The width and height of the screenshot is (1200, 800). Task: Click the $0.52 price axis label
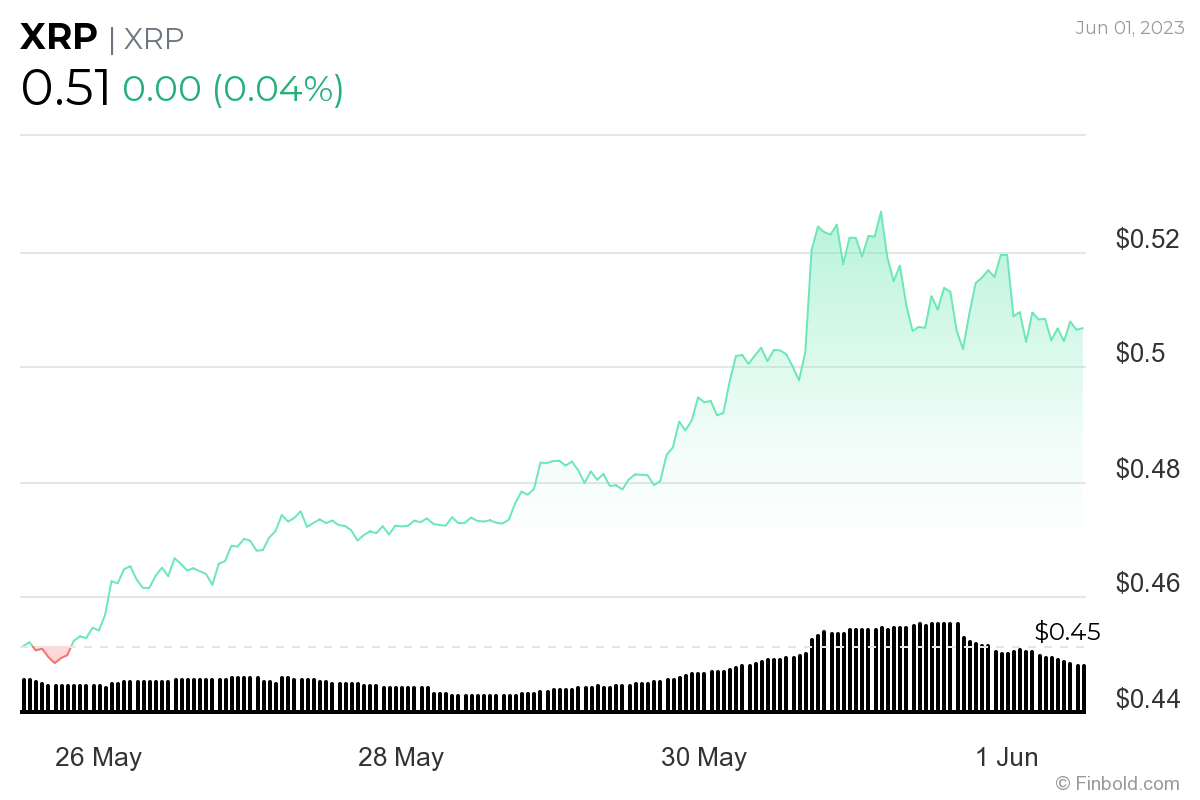tap(1148, 240)
